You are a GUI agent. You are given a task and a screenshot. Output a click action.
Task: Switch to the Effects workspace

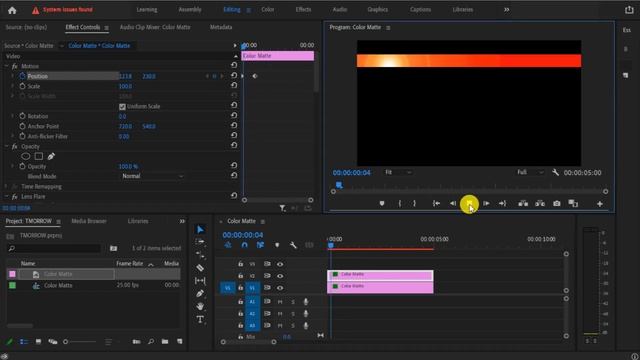point(303,9)
